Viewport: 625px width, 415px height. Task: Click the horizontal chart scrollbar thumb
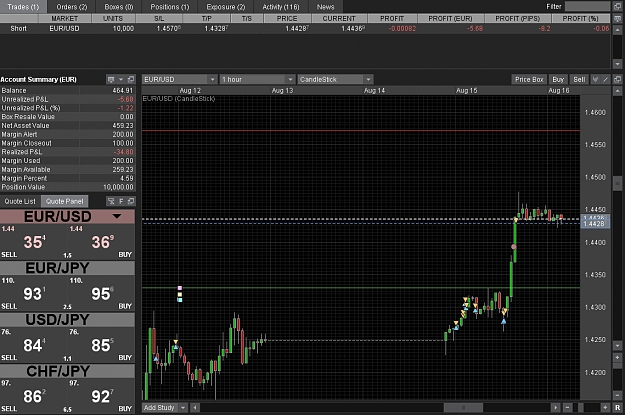463,407
